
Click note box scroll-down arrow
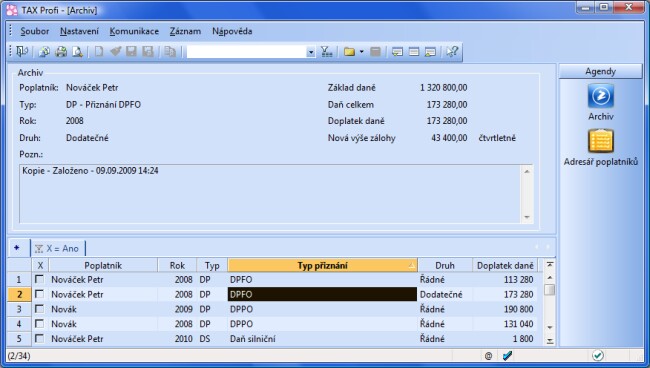tap(527, 217)
